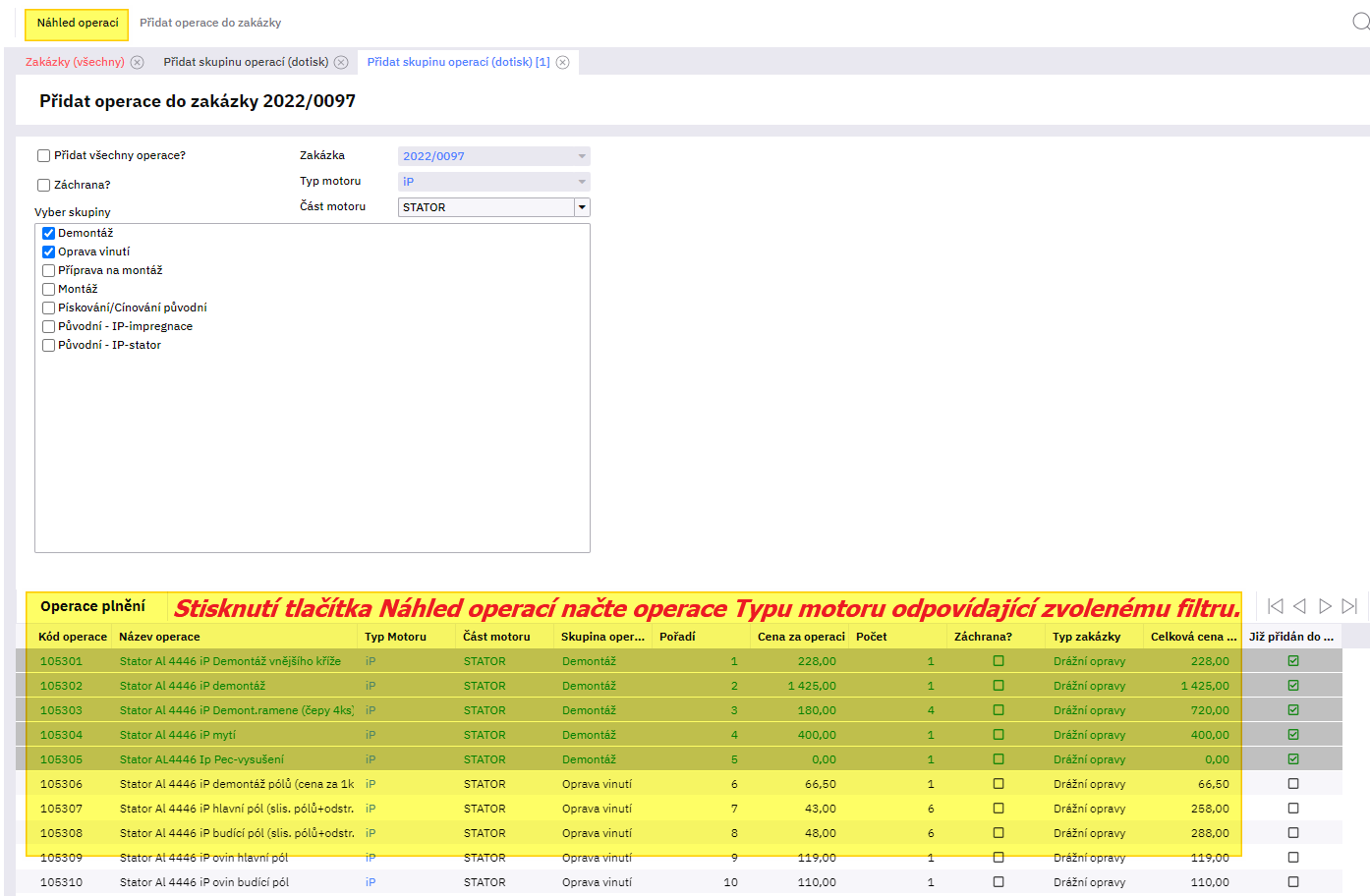Check the Montáž group checkbox
This screenshot has height=896, width=1370.
[48, 290]
